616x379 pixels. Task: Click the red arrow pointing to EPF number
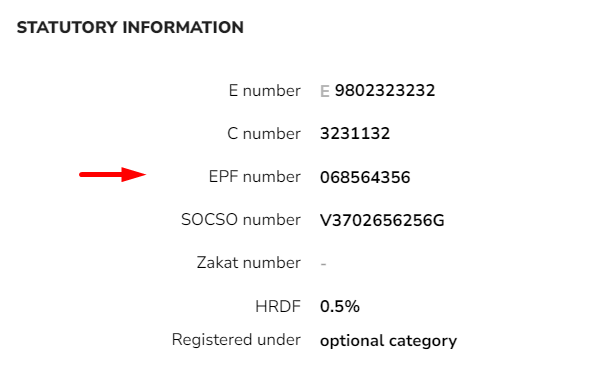point(113,174)
